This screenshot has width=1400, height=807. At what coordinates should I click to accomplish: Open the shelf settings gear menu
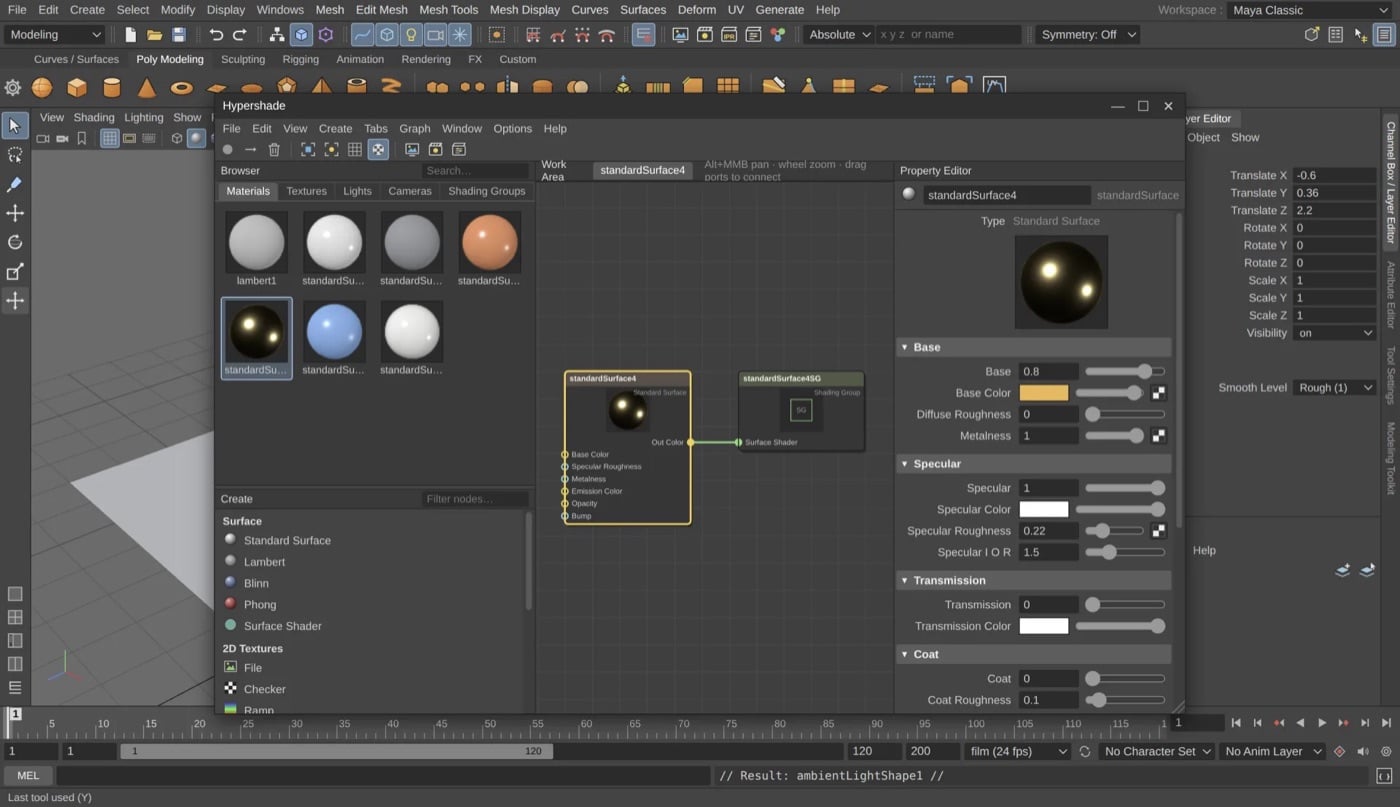tap(12, 87)
